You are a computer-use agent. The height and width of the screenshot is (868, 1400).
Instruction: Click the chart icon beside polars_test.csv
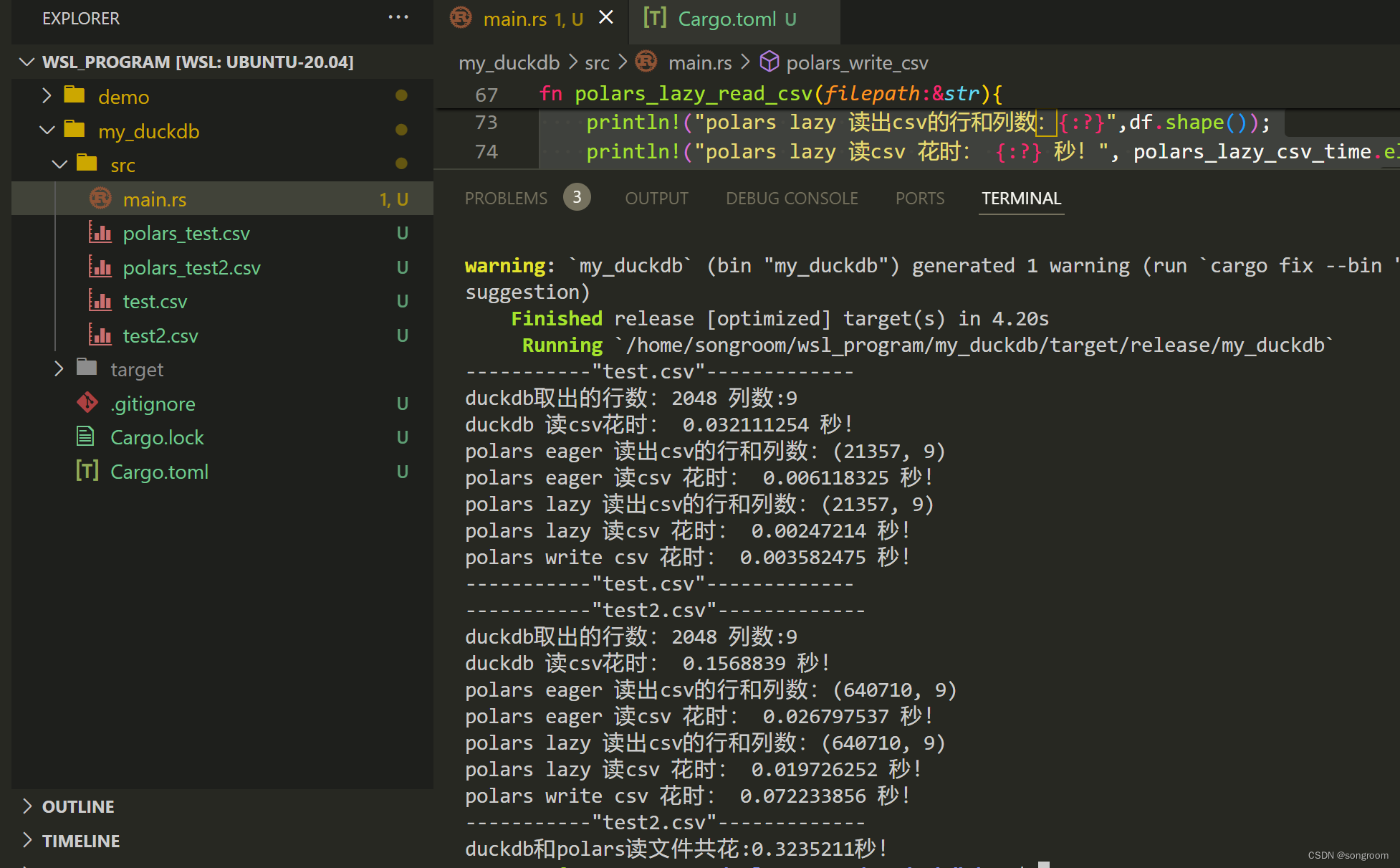click(100, 233)
